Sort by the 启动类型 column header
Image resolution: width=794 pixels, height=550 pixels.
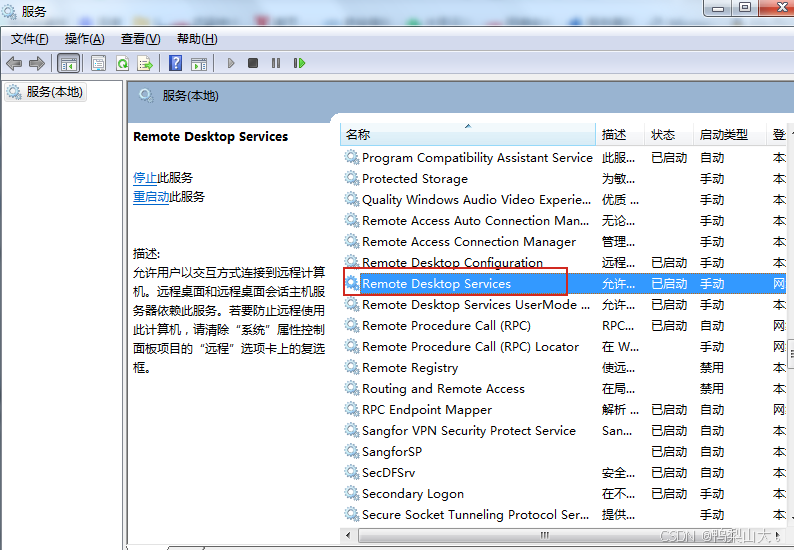click(x=723, y=134)
